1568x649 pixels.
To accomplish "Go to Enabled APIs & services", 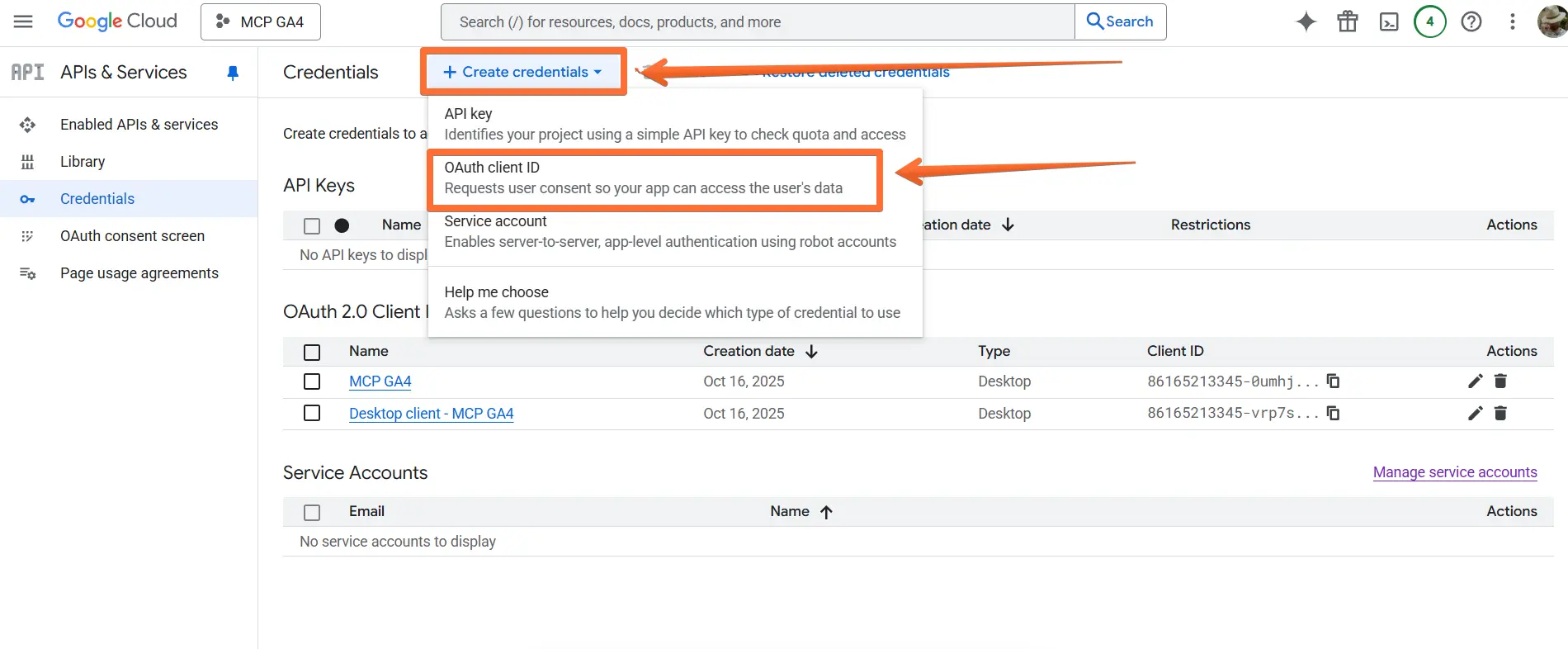I will pyautogui.click(x=139, y=125).
